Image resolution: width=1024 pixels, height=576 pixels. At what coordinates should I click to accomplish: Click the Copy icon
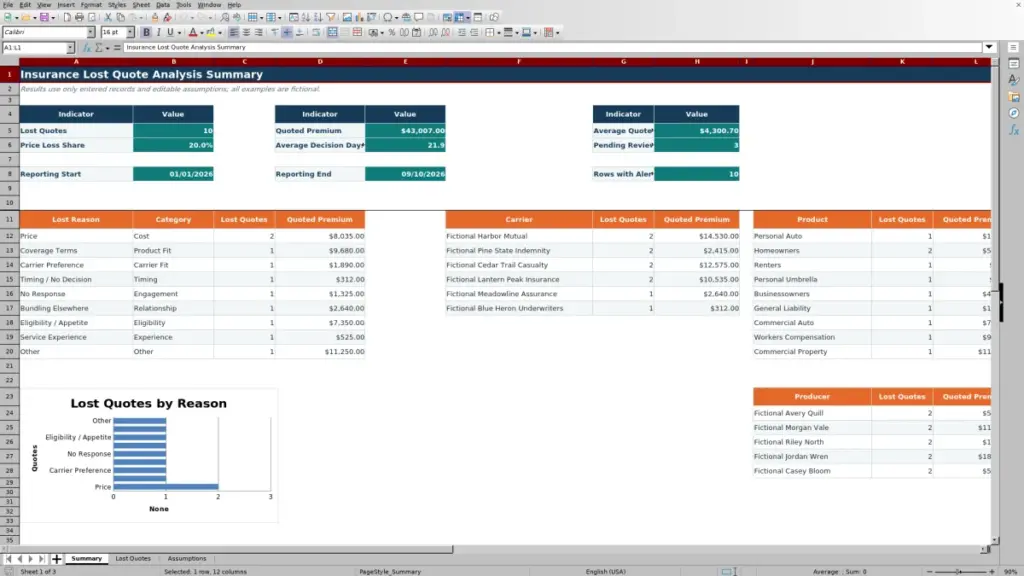[x=120, y=18]
